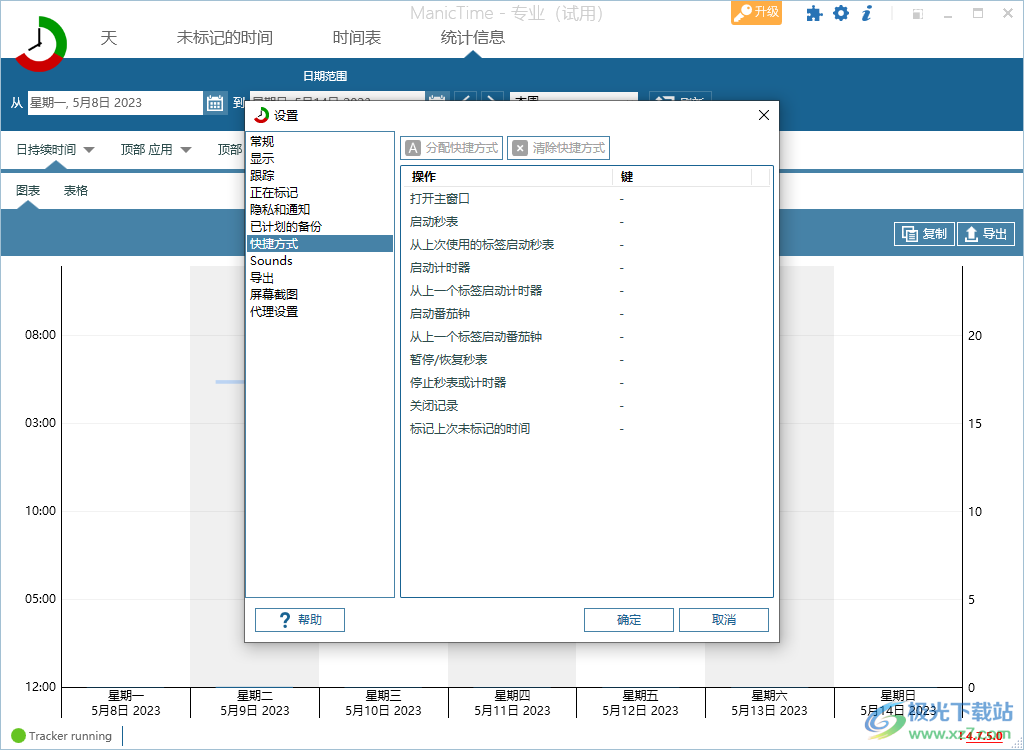Image resolution: width=1024 pixels, height=750 pixels.
Task: Select the 从上一个标签启动计时器 row
Action: pyautogui.click(x=586, y=291)
